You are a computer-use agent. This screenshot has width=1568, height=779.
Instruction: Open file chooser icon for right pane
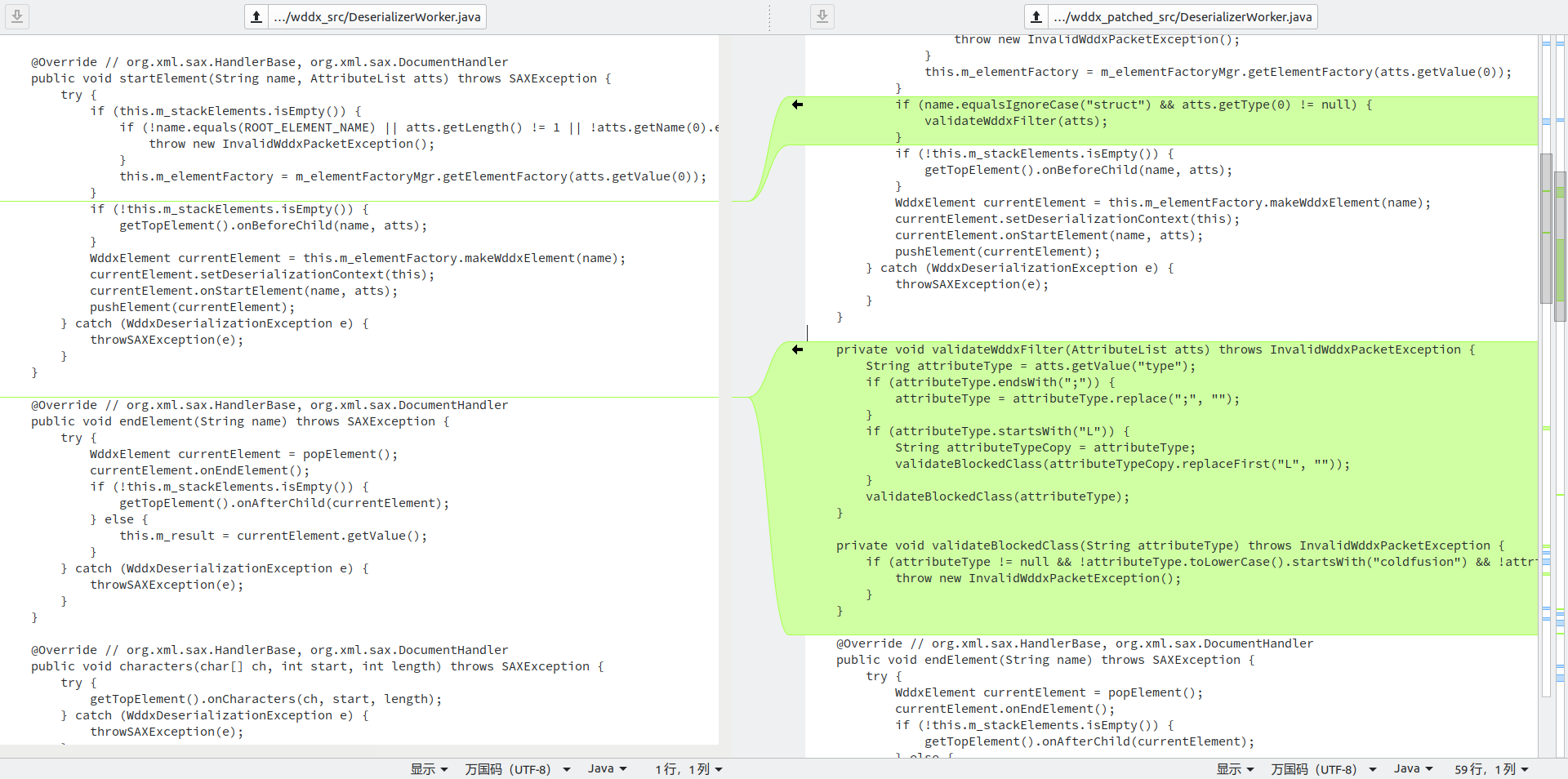tap(1036, 16)
